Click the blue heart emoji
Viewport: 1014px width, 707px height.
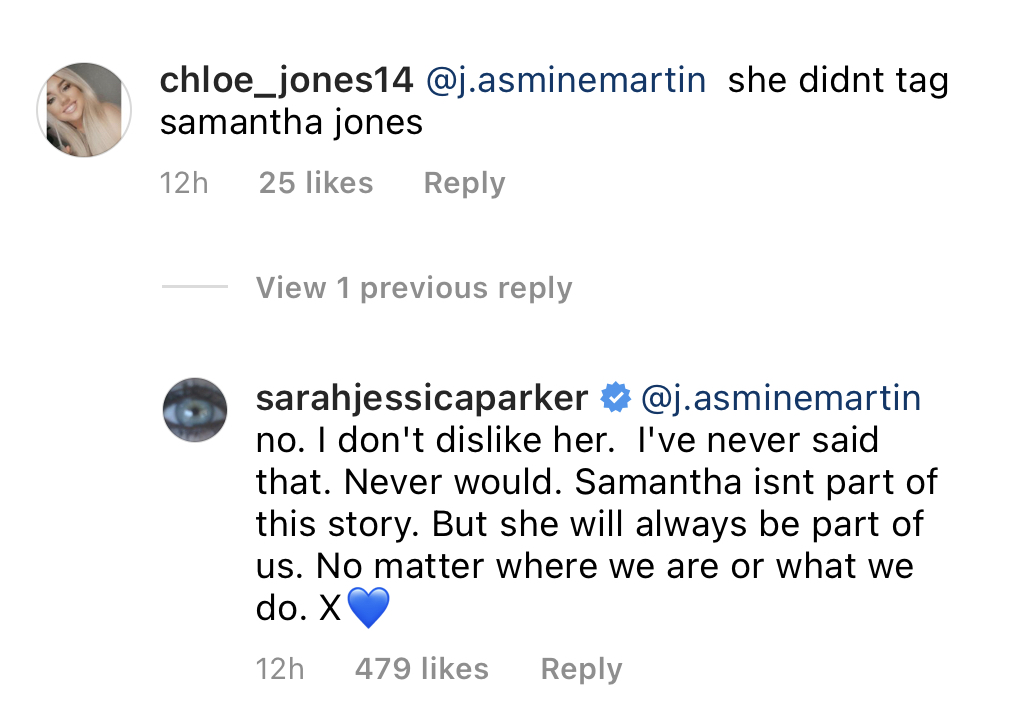click(x=368, y=609)
